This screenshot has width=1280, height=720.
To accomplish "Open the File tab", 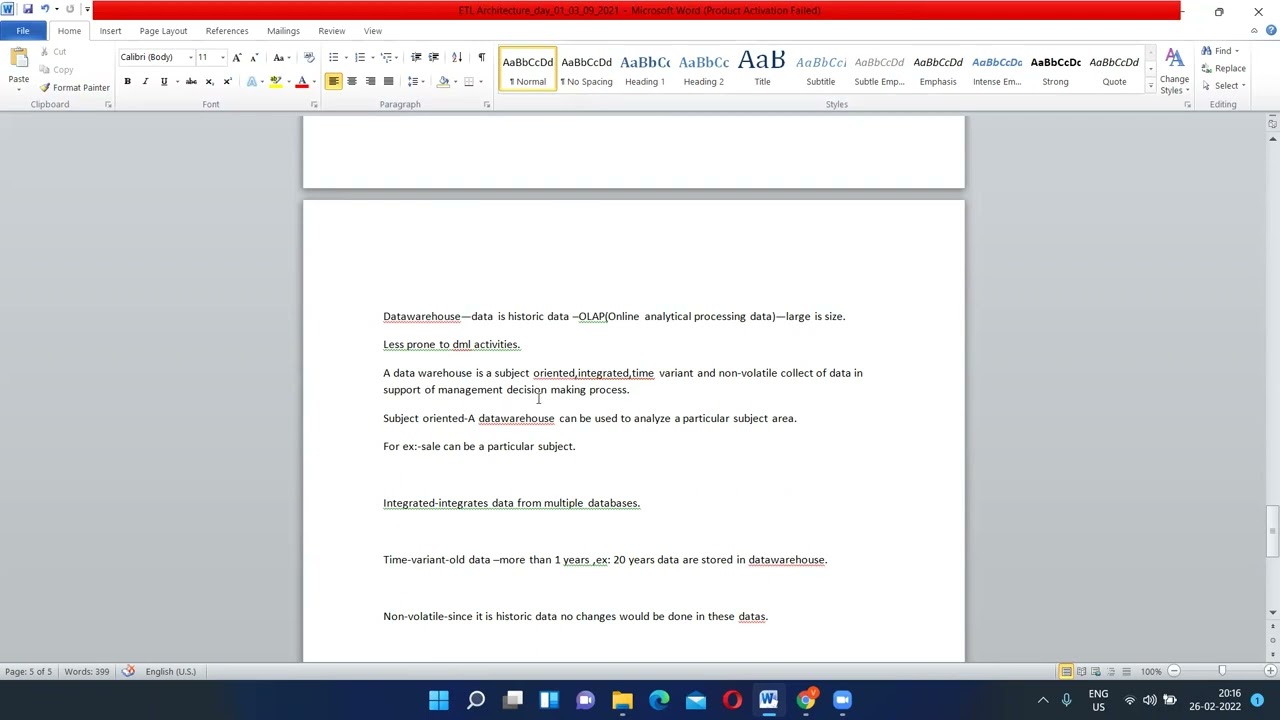I will click(22, 31).
